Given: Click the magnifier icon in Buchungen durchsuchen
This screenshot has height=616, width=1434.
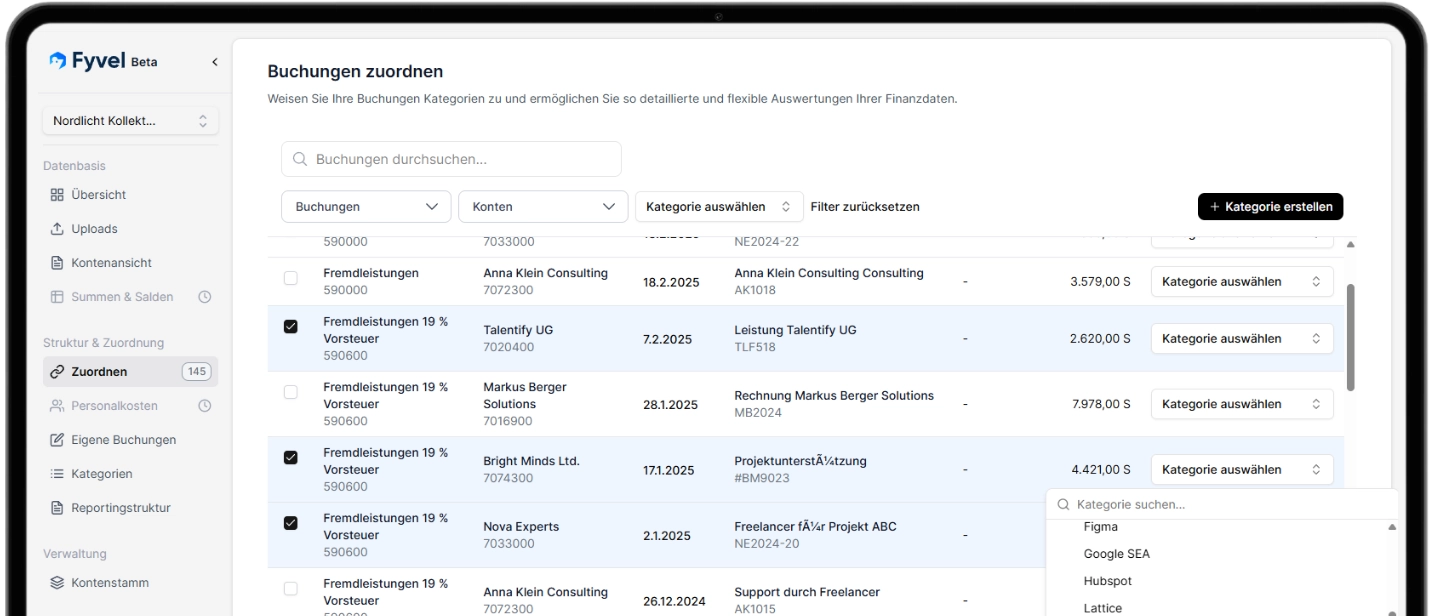Looking at the screenshot, I should [300, 159].
